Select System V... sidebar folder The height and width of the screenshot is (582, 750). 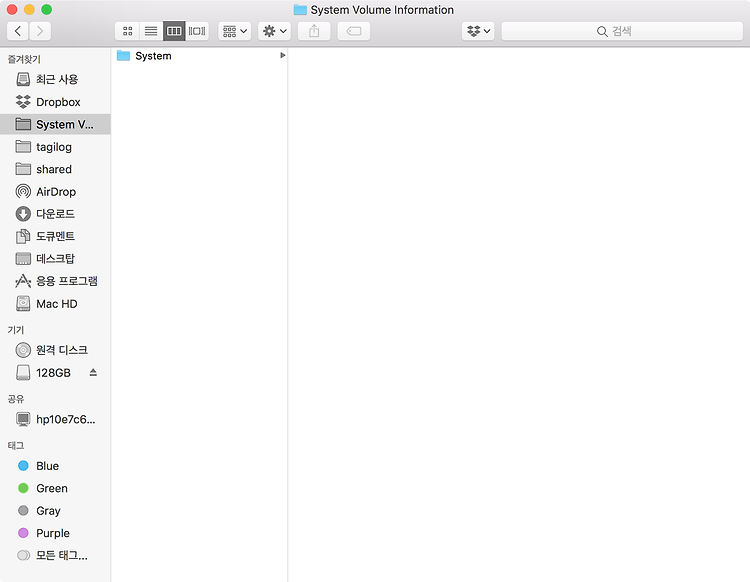[55, 124]
